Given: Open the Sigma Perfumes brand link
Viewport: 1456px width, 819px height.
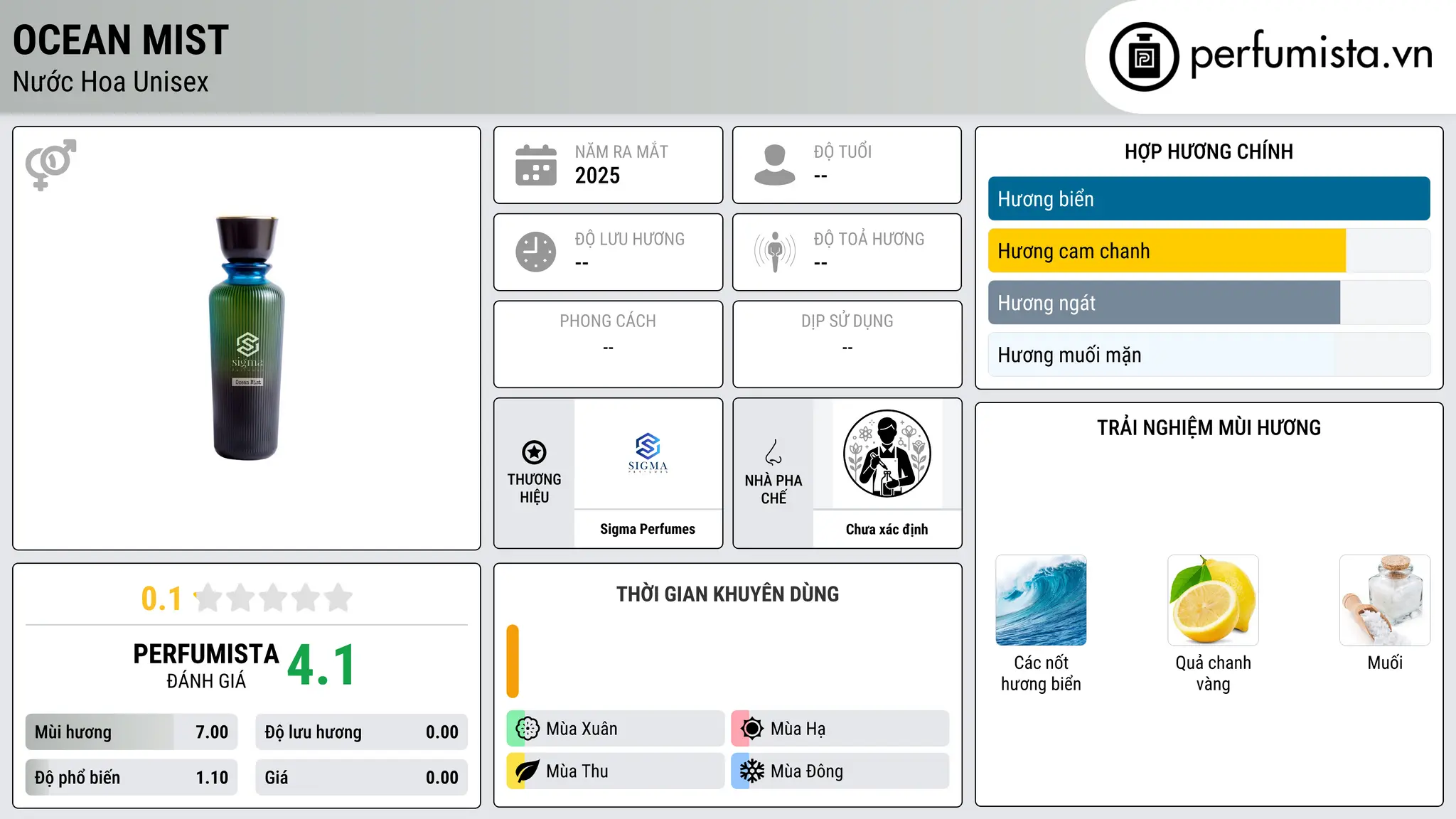Looking at the screenshot, I should click(648, 529).
